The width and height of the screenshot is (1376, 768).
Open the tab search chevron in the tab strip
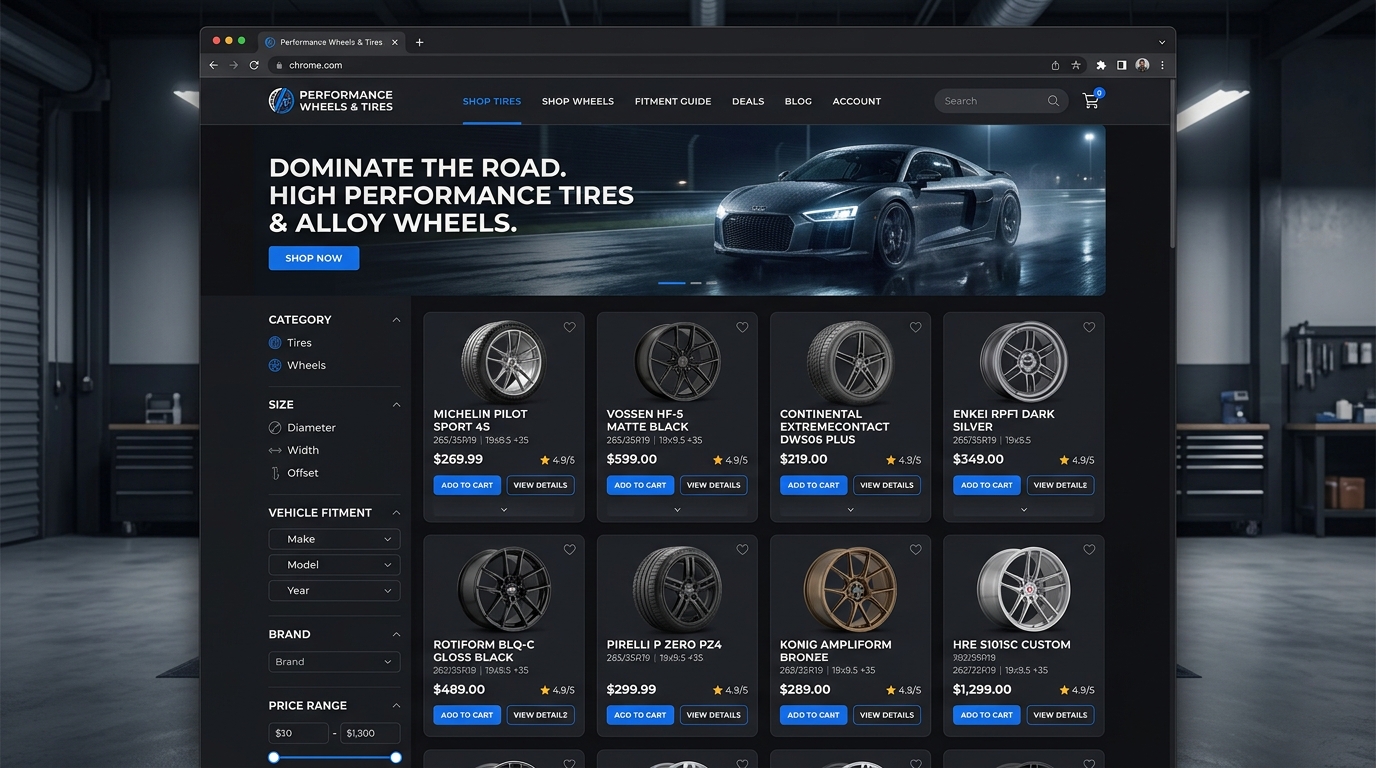pos(1162,42)
